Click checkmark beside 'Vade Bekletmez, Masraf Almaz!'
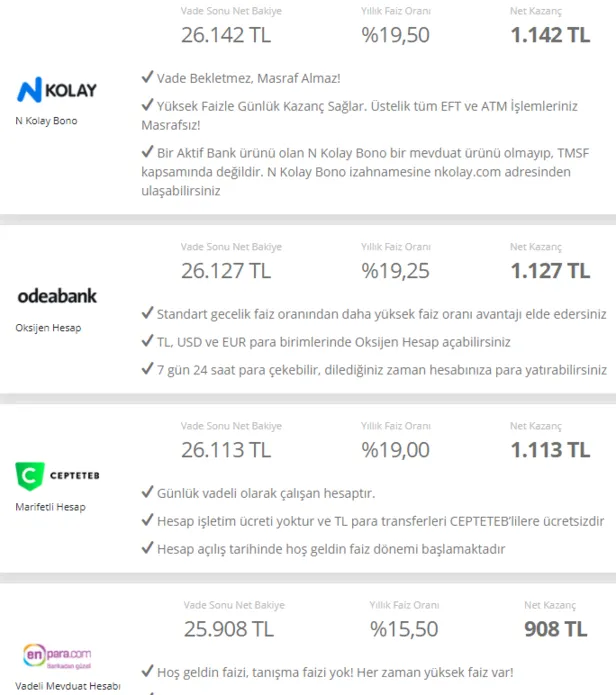Screen dimensions: 616x695 [148, 75]
